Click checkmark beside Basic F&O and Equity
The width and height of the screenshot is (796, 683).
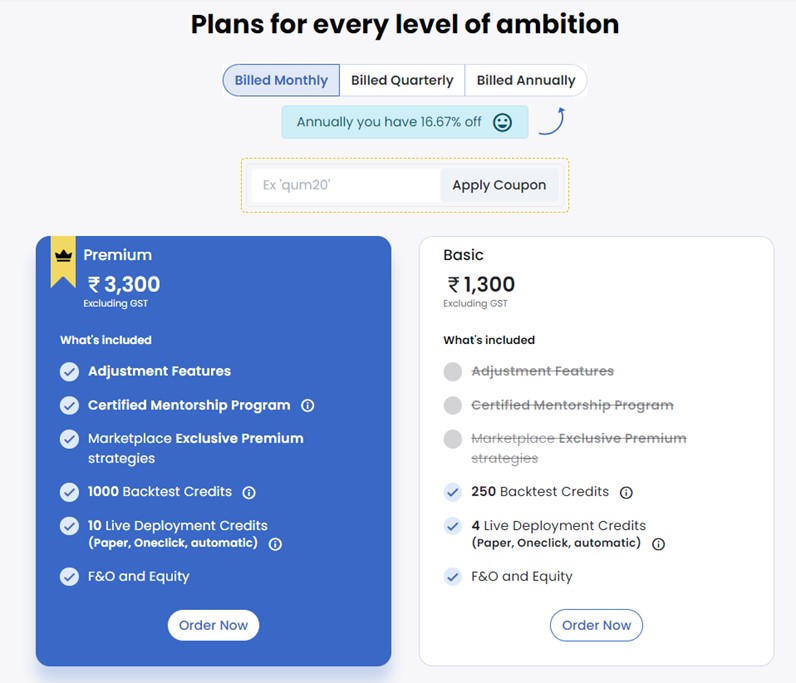(x=453, y=577)
